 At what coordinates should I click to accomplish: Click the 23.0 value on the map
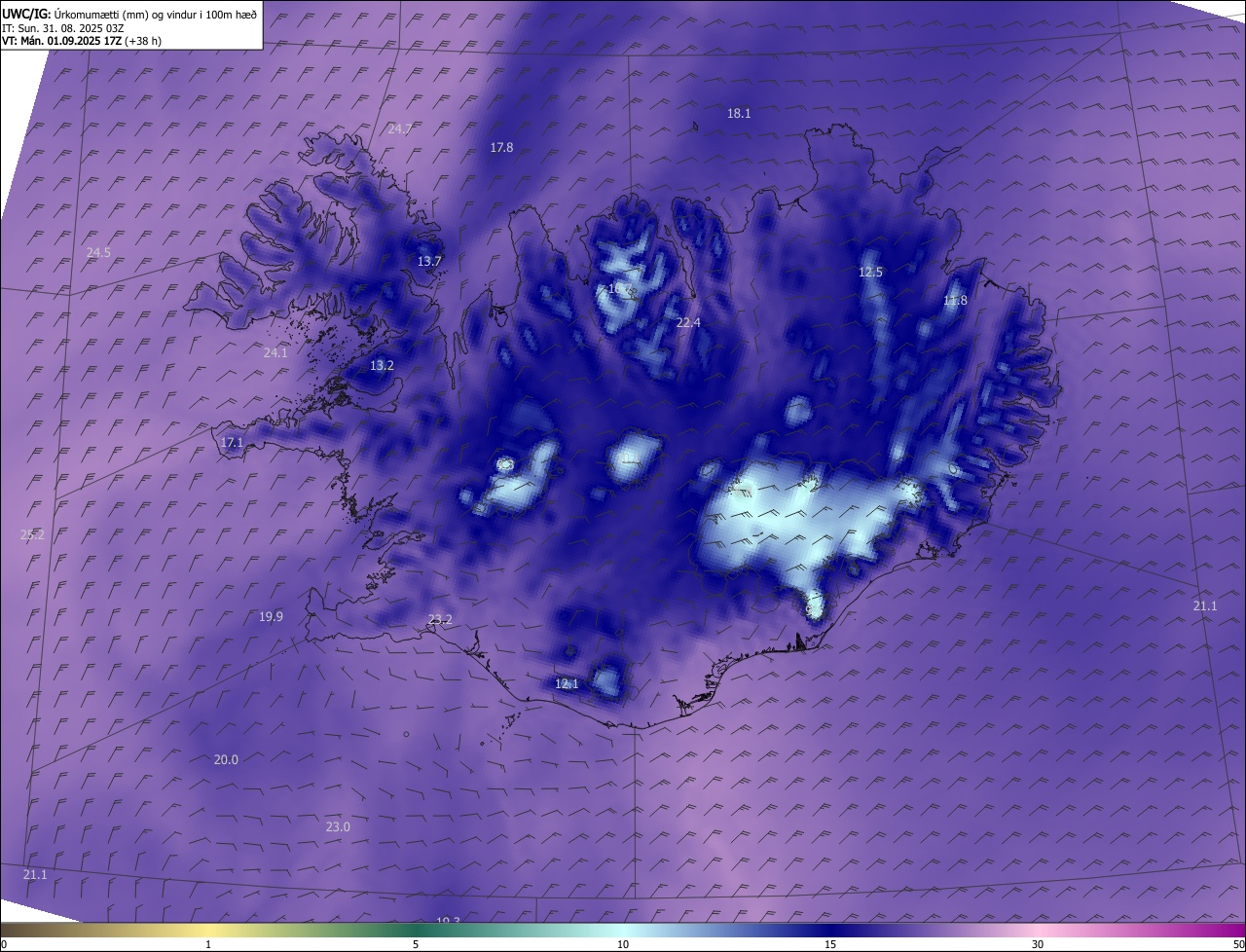point(337,826)
